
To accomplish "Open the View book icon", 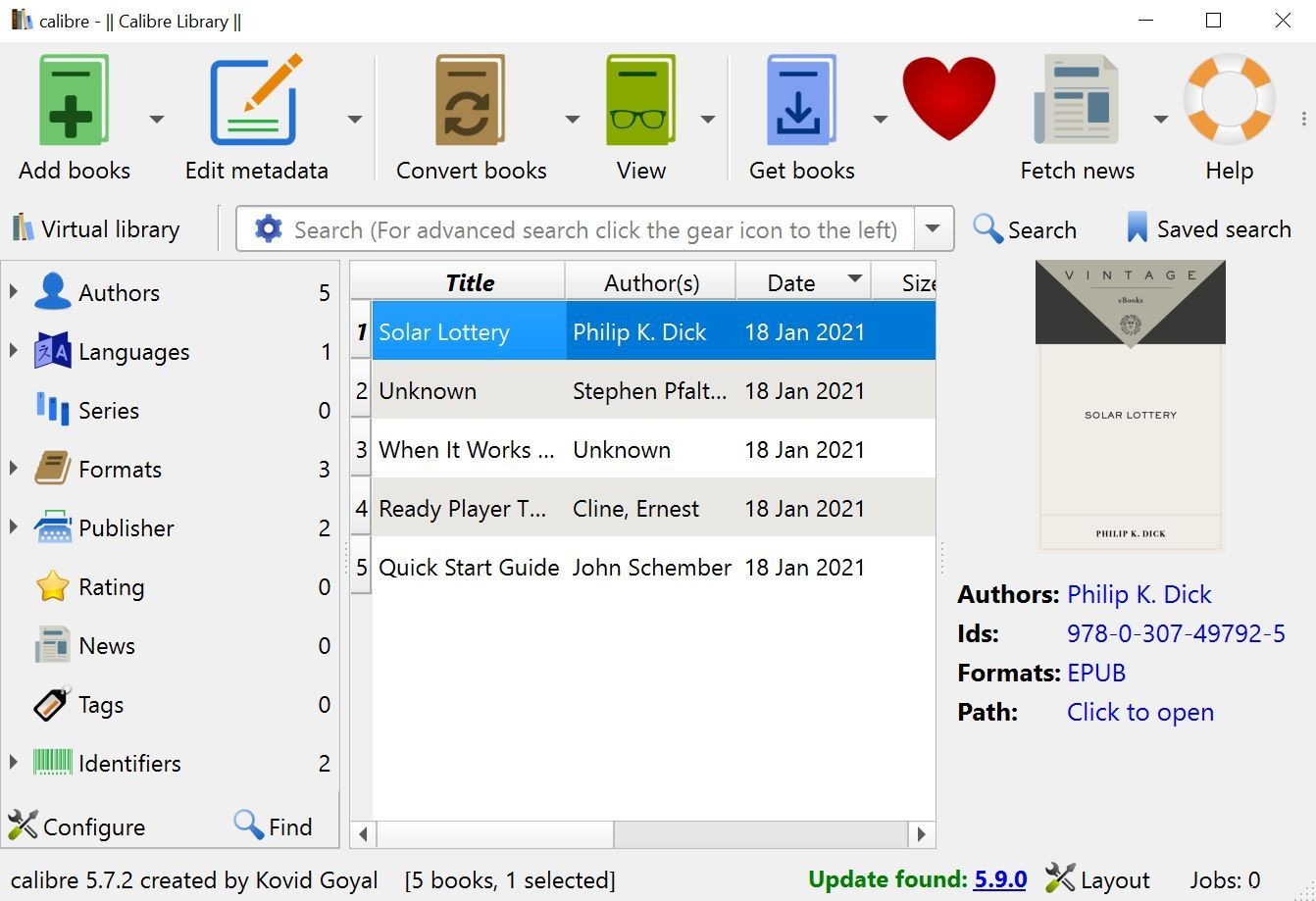I will [640, 100].
